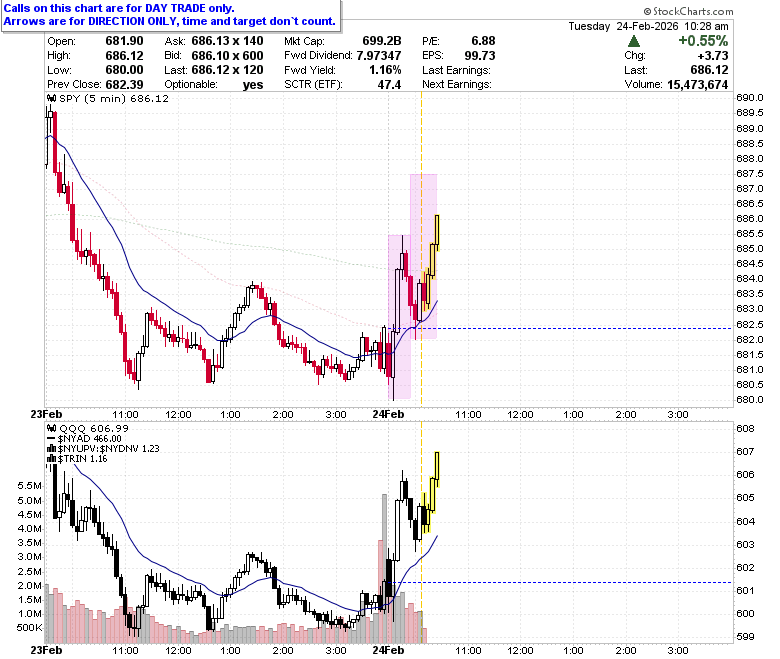
Task: Click the bar icon beside $TRIN legend
Action: click(51, 459)
